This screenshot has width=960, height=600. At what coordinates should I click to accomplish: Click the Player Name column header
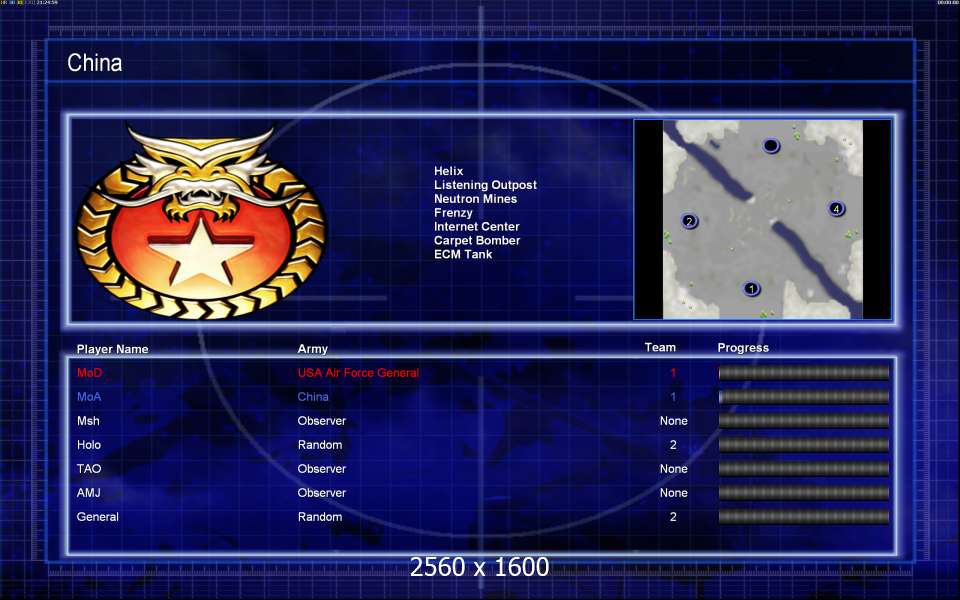pos(112,349)
